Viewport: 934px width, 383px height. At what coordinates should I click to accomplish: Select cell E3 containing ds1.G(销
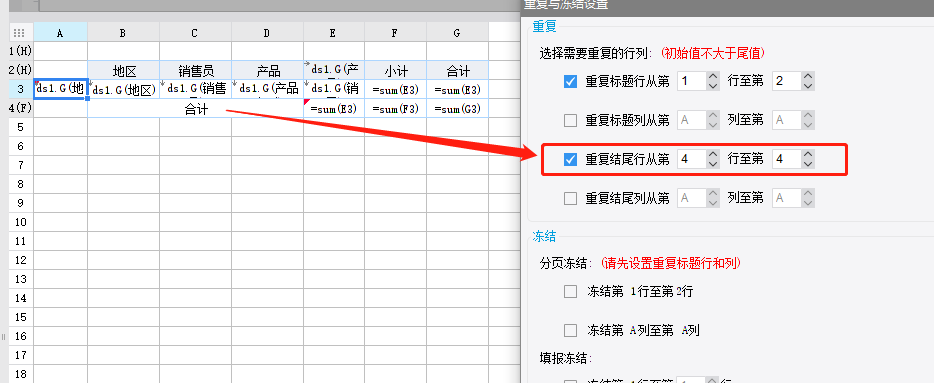[334, 89]
